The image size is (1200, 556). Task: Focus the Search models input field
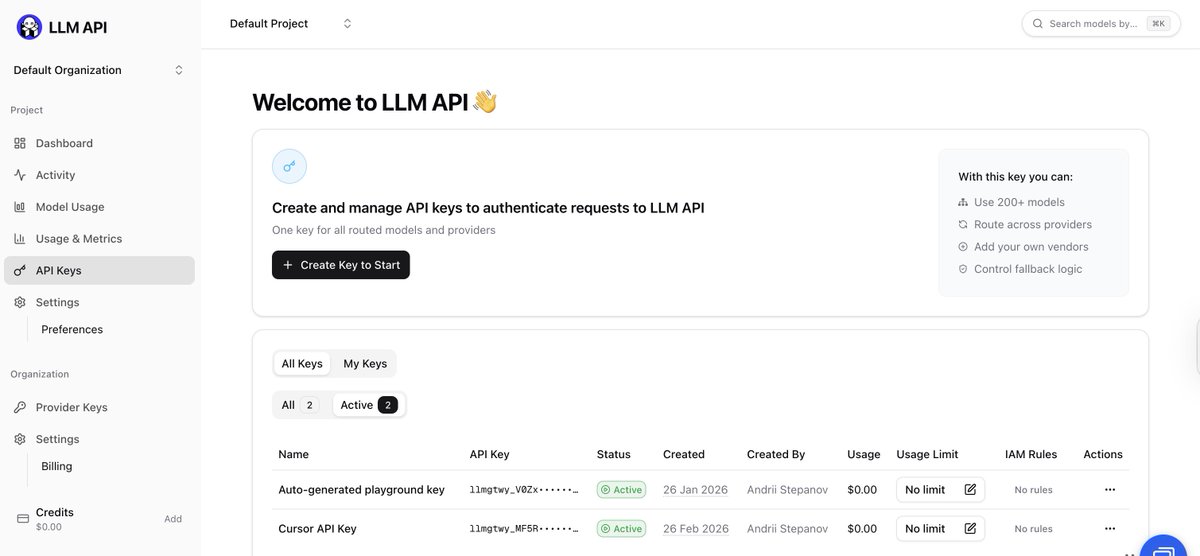coord(1101,24)
